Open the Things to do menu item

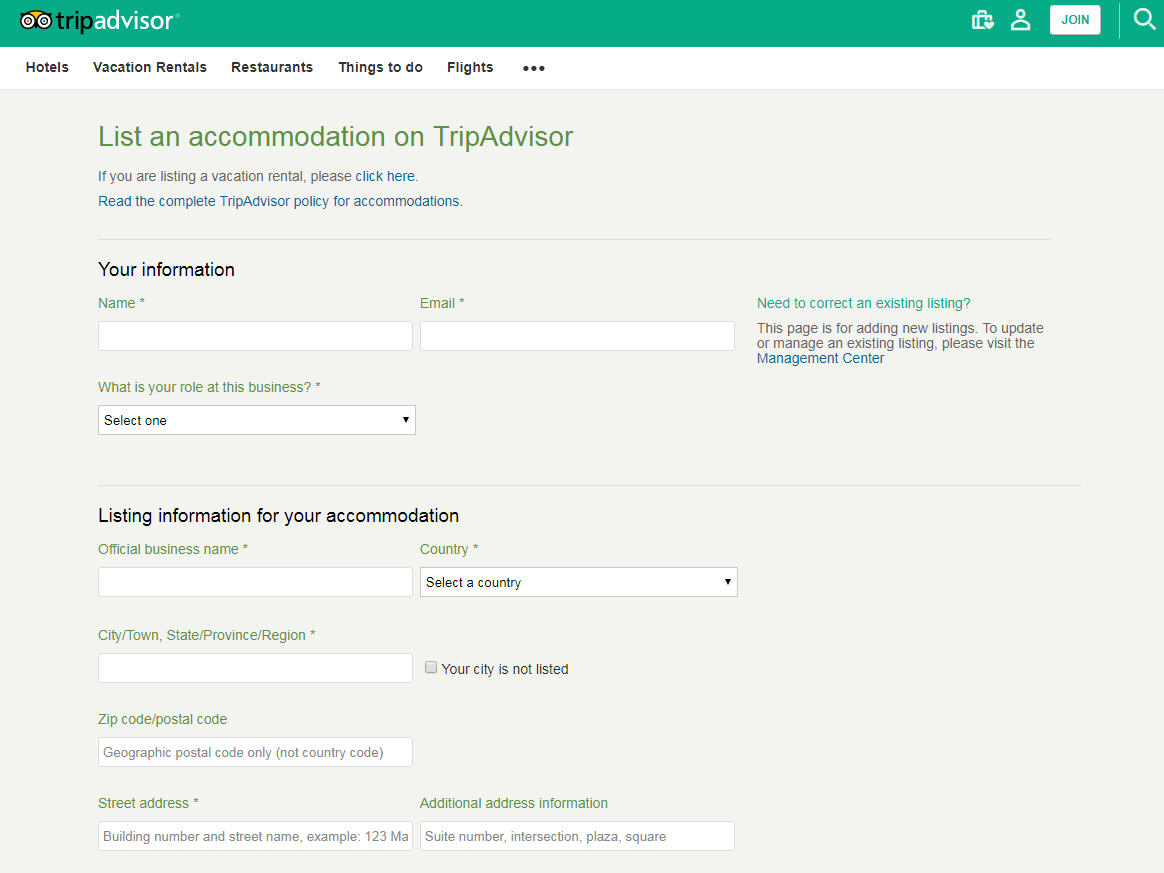pyautogui.click(x=380, y=68)
